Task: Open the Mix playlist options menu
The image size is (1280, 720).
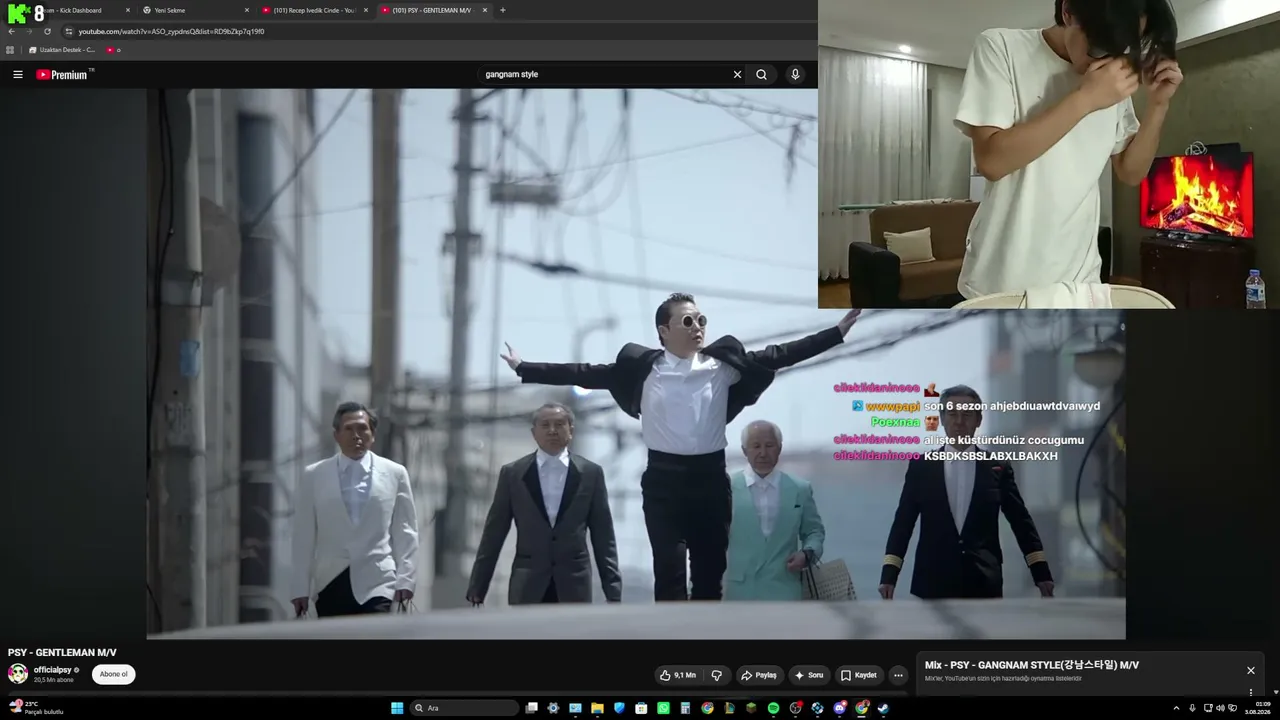Action: coord(1250,692)
